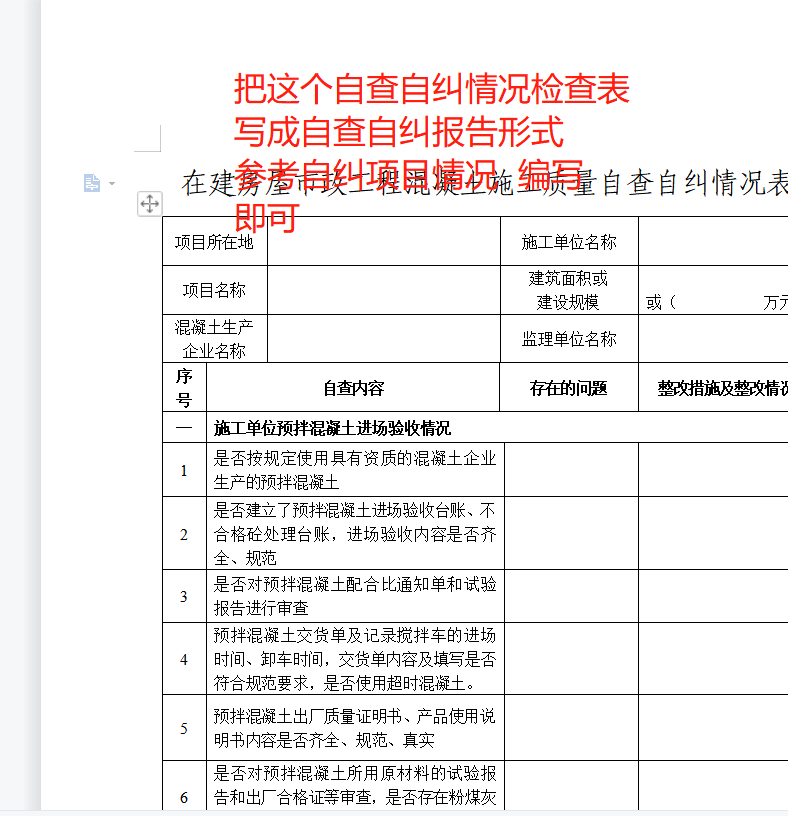Click the document layout options icon

(92, 183)
